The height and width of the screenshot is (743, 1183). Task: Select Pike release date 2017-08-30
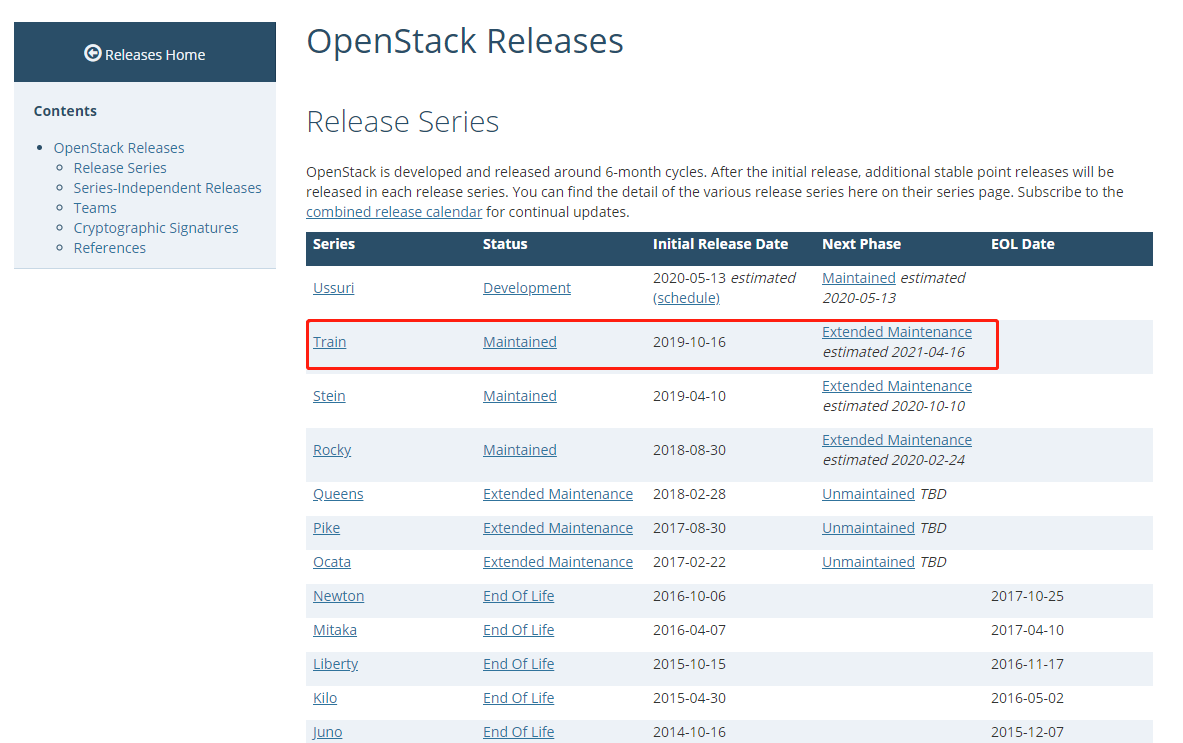[690, 528]
